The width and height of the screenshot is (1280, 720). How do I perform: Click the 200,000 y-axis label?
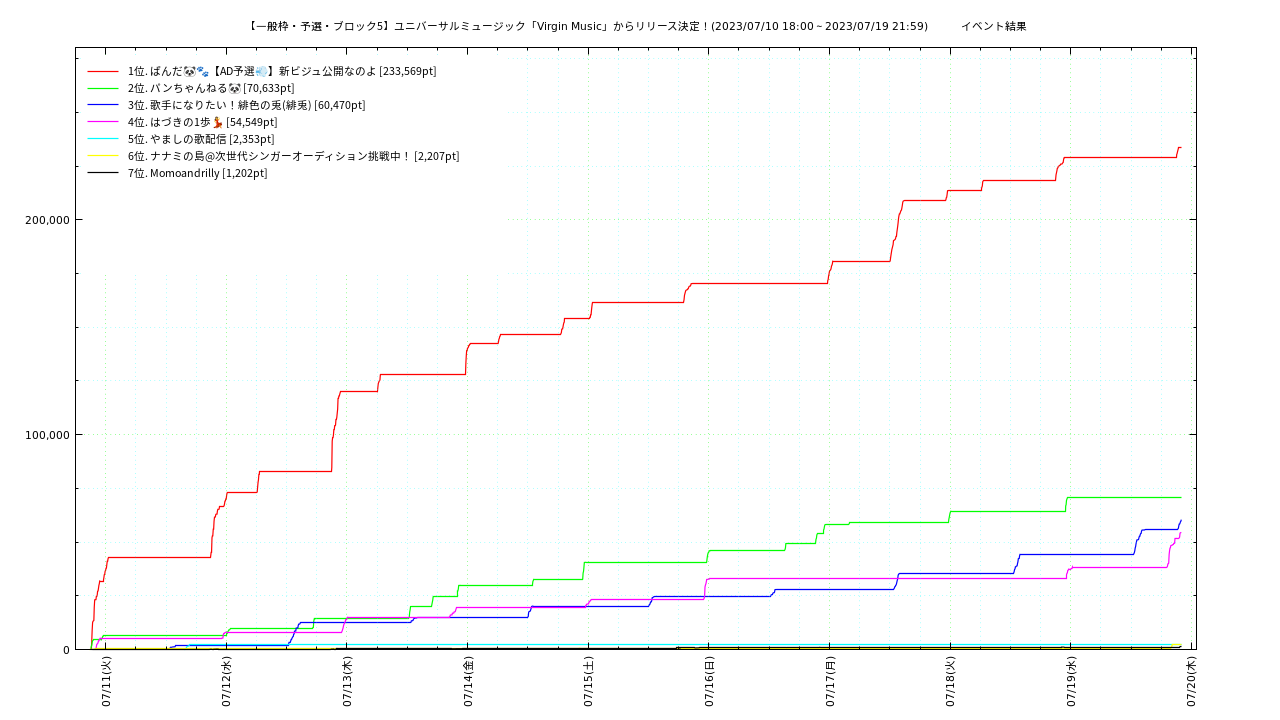tap(47, 220)
